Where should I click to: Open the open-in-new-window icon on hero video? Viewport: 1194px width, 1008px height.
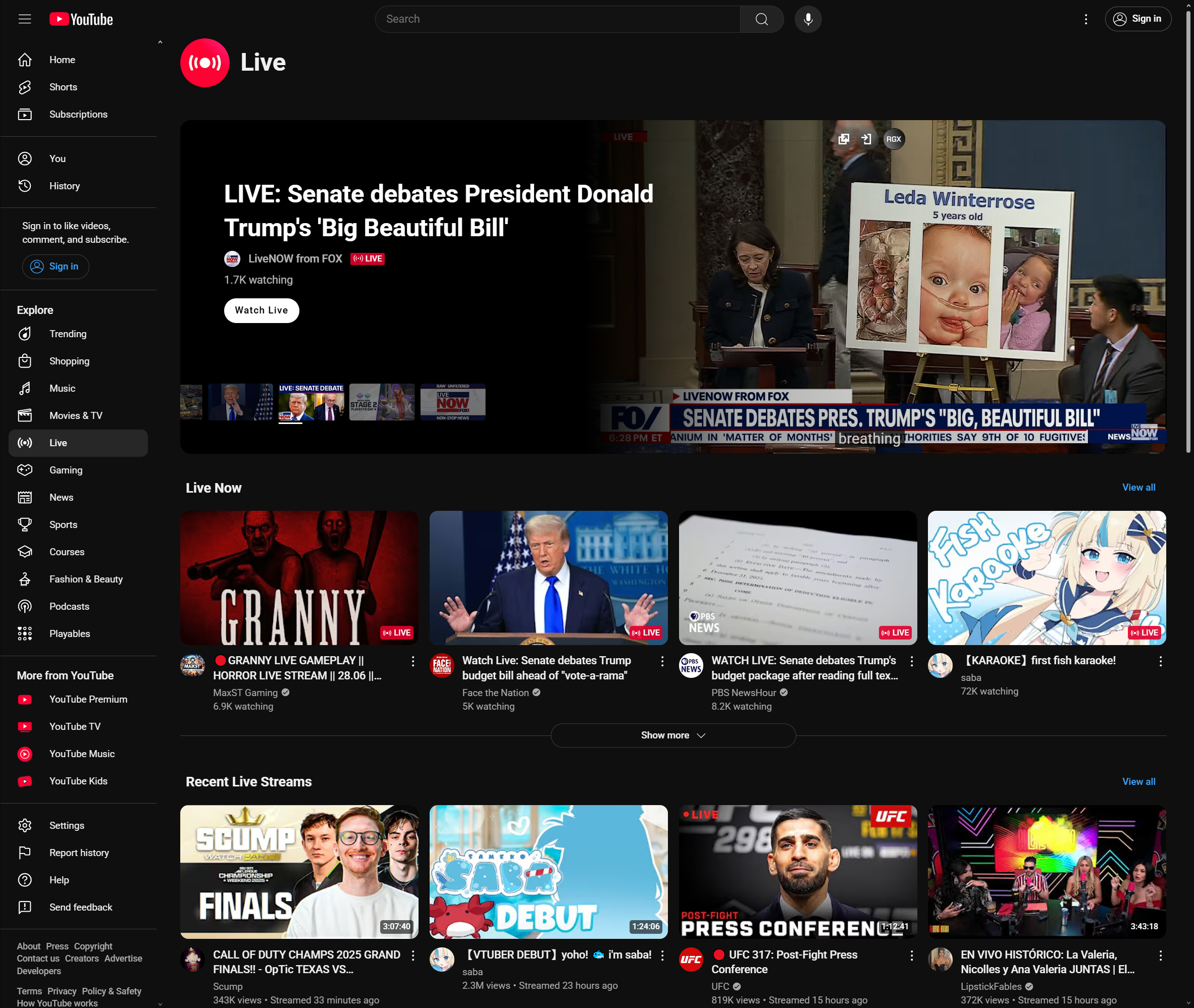coord(844,139)
